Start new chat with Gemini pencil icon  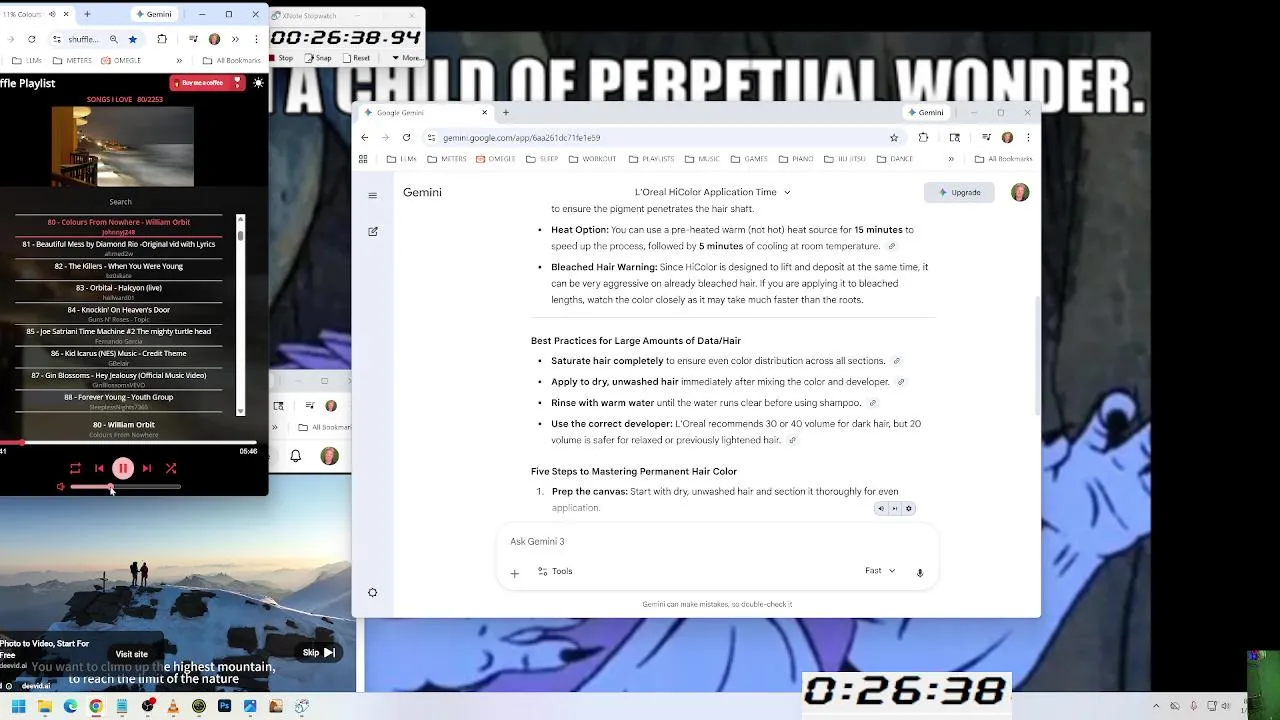coord(373,231)
